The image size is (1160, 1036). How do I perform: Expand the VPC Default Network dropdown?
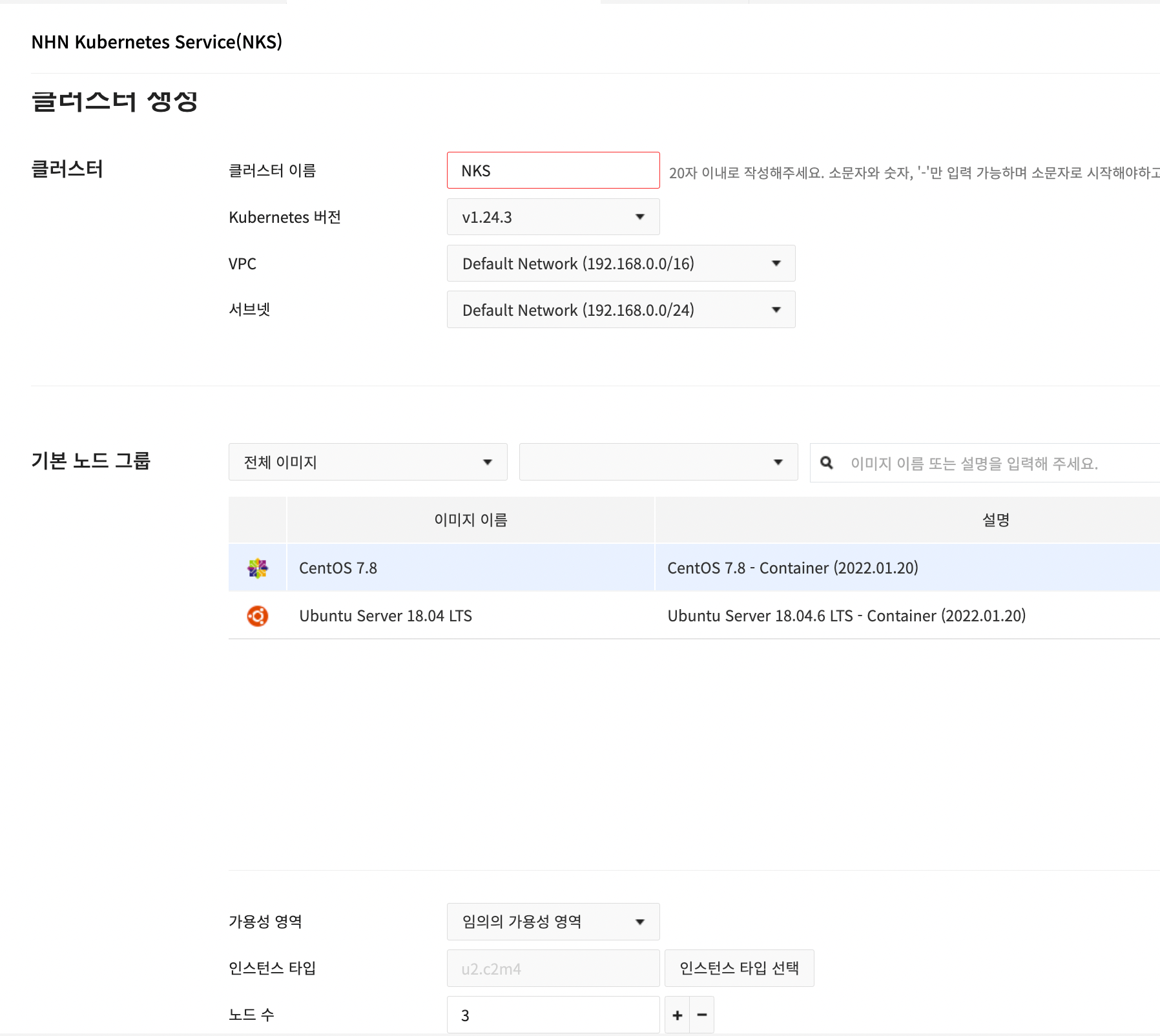[x=621, y=264]
